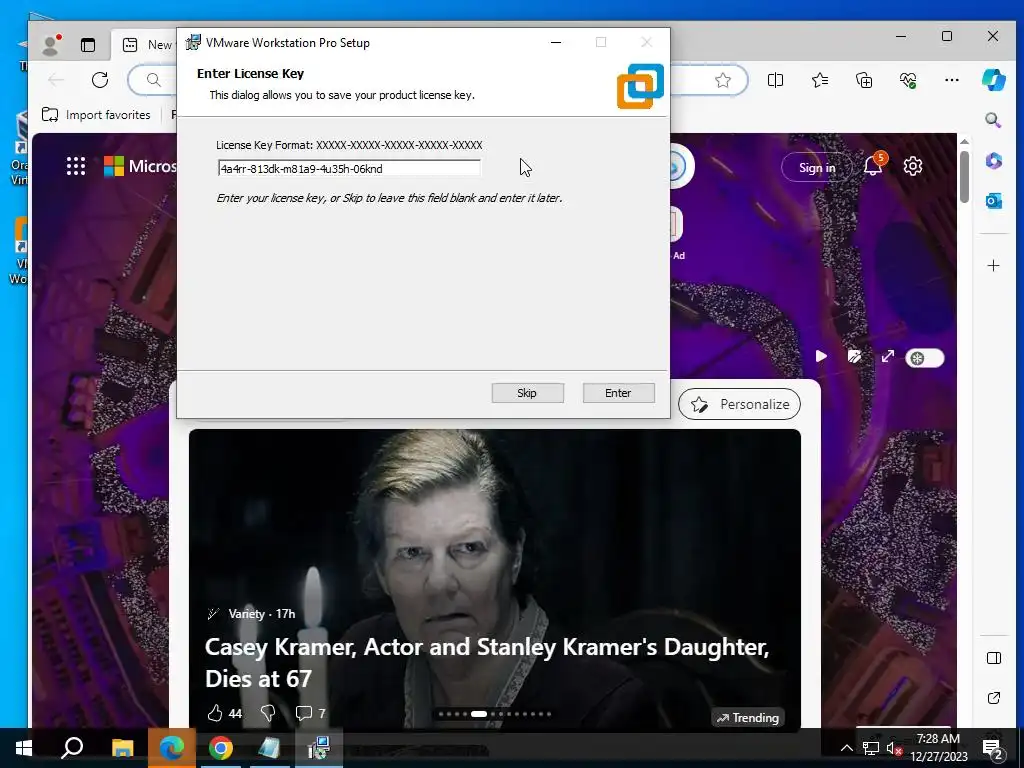The image size is (1024, 768).
Task: Launch Google Chrome from taskbar
Action: coord(221,748)
